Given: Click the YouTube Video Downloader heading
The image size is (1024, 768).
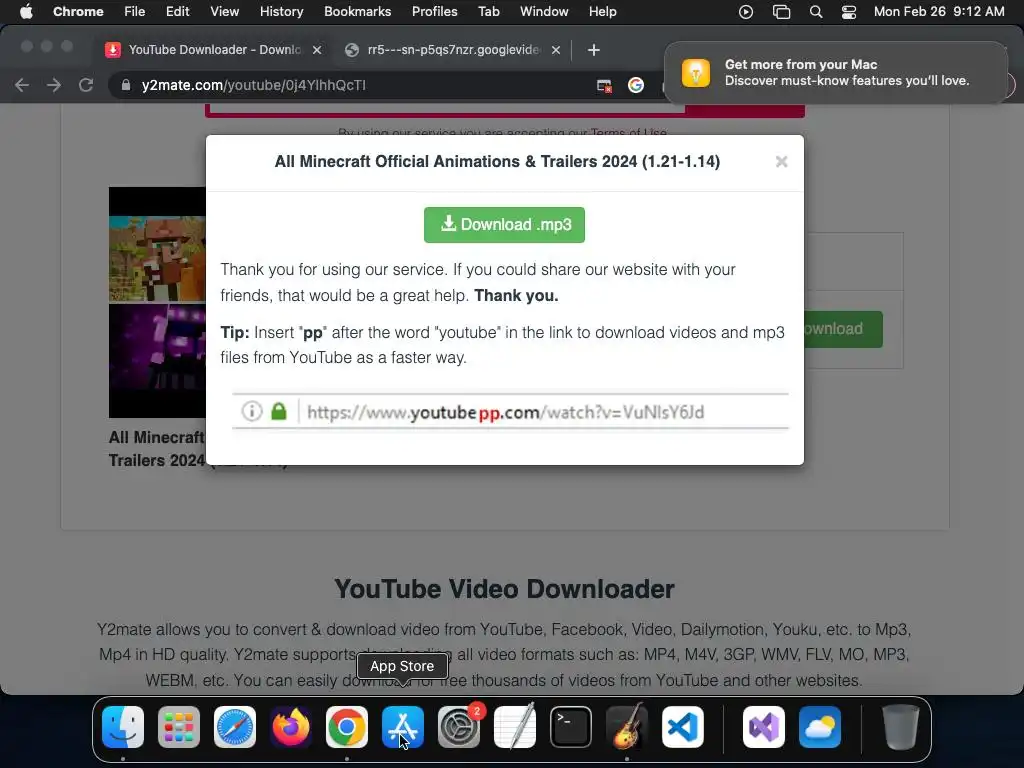Looking at the screenshot, I should click(x=504, y=588).
